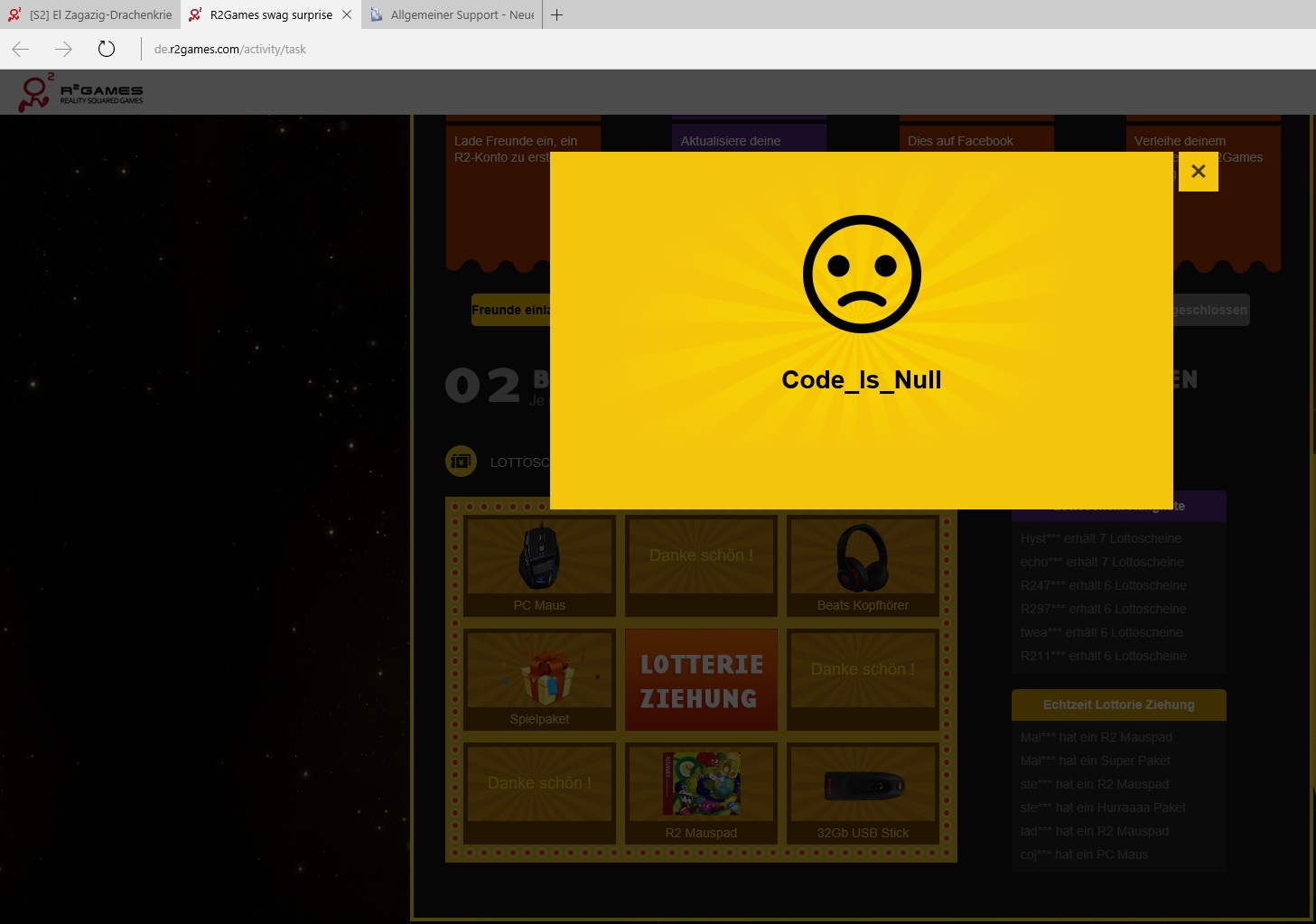1316x924 pixels.
Task: Click the sad face icon
Action: (862, 274)
